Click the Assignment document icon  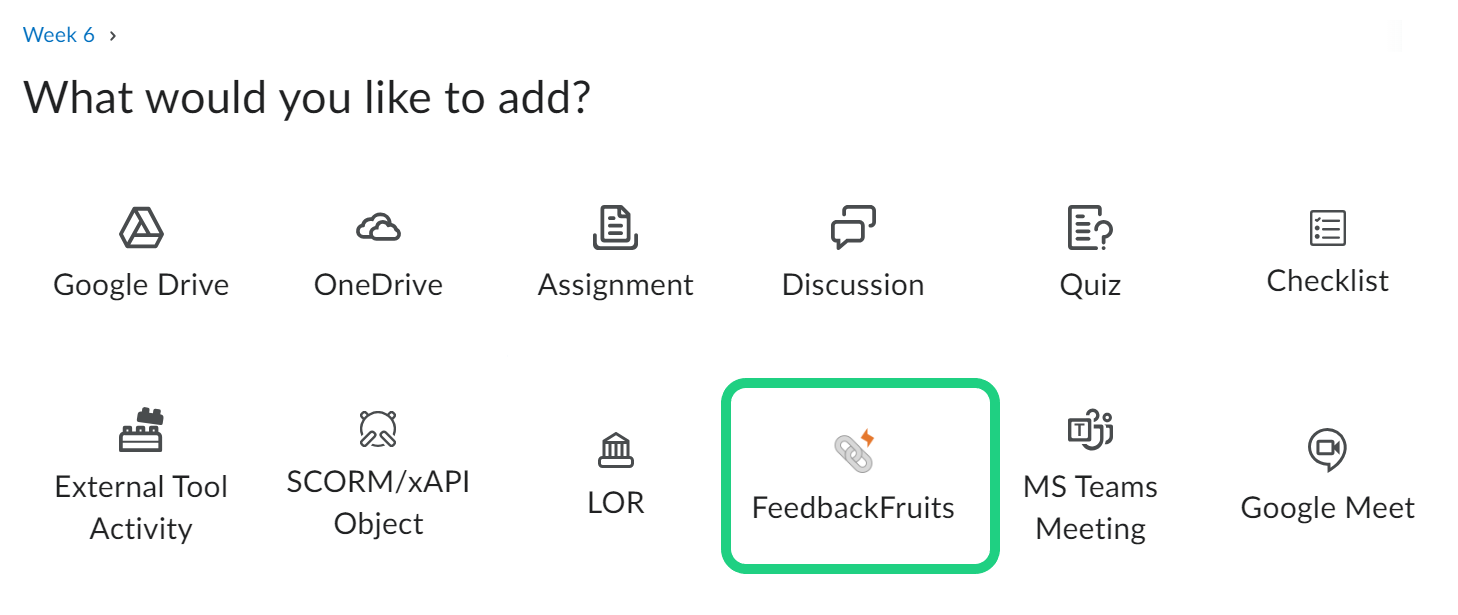[615, 227]
